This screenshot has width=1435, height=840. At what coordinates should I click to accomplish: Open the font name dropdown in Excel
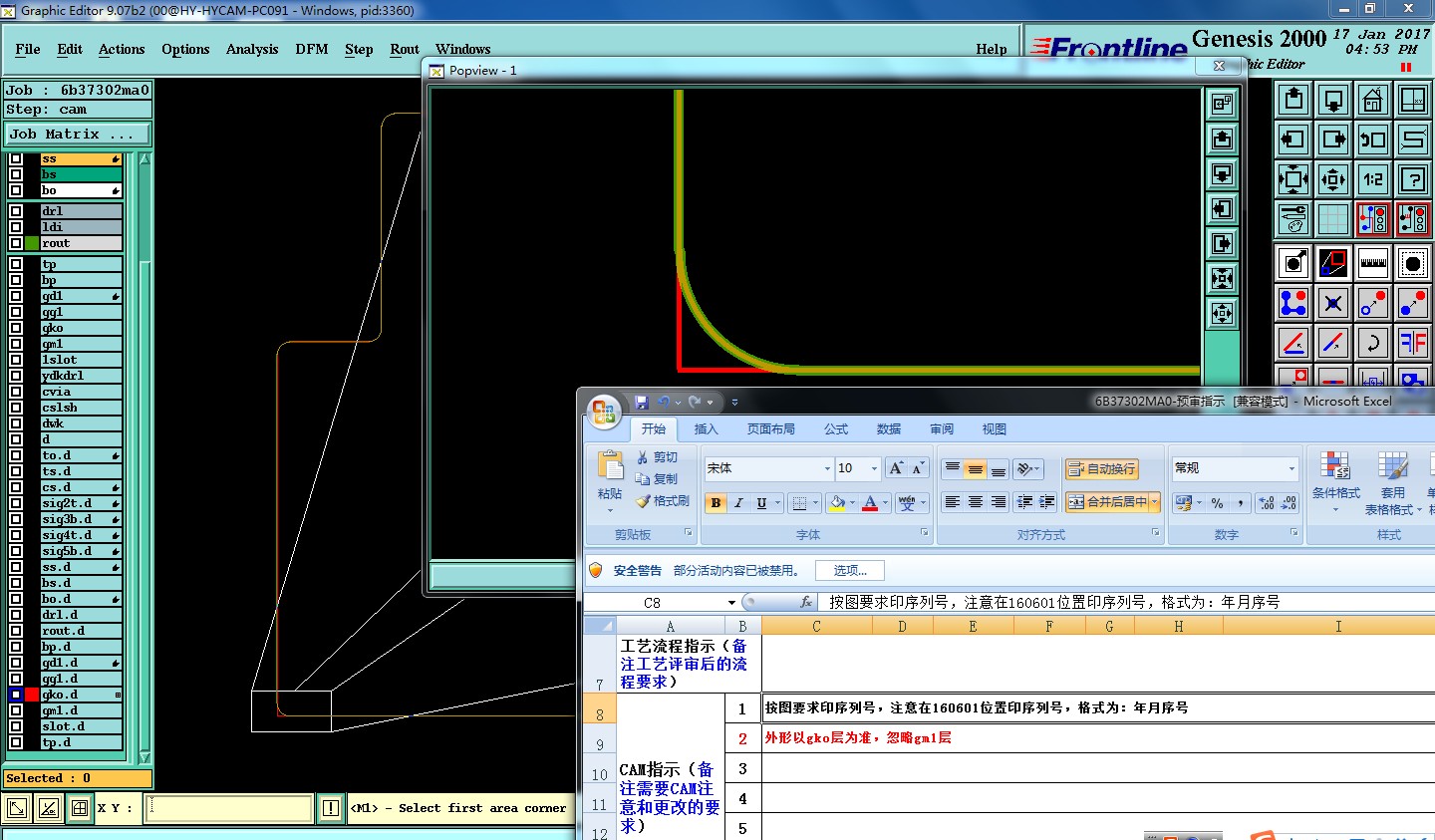tap(827, 468)
